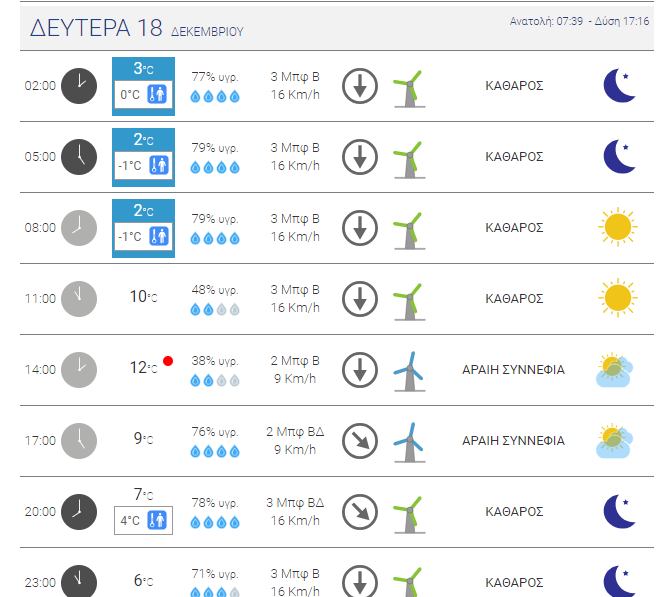This screenshot has width=661, height=597.
Task: Click the sun icon for 08:00
Action: coord(619,228)
